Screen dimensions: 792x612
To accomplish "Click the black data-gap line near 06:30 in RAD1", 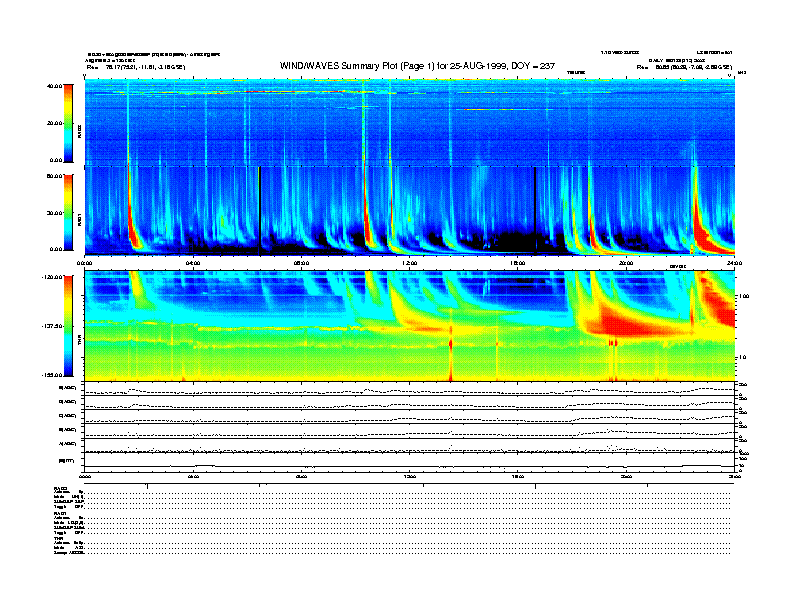I will tap(260, 210).
